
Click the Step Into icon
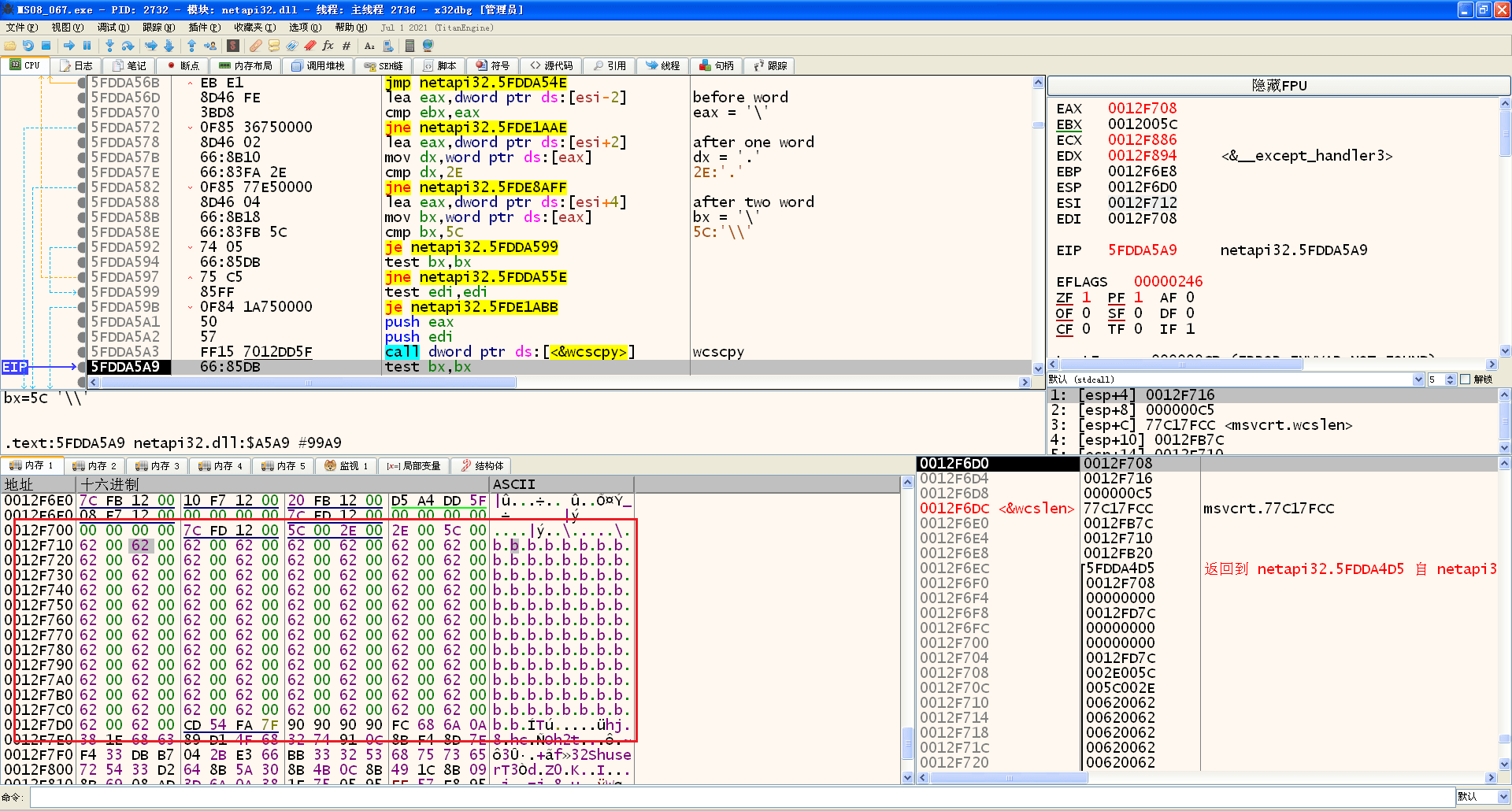(109, 46)
